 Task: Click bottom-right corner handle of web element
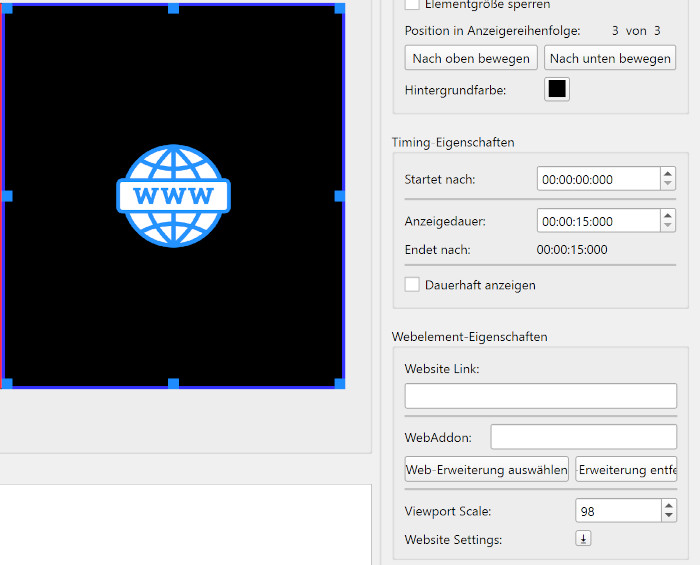point(340,383)
